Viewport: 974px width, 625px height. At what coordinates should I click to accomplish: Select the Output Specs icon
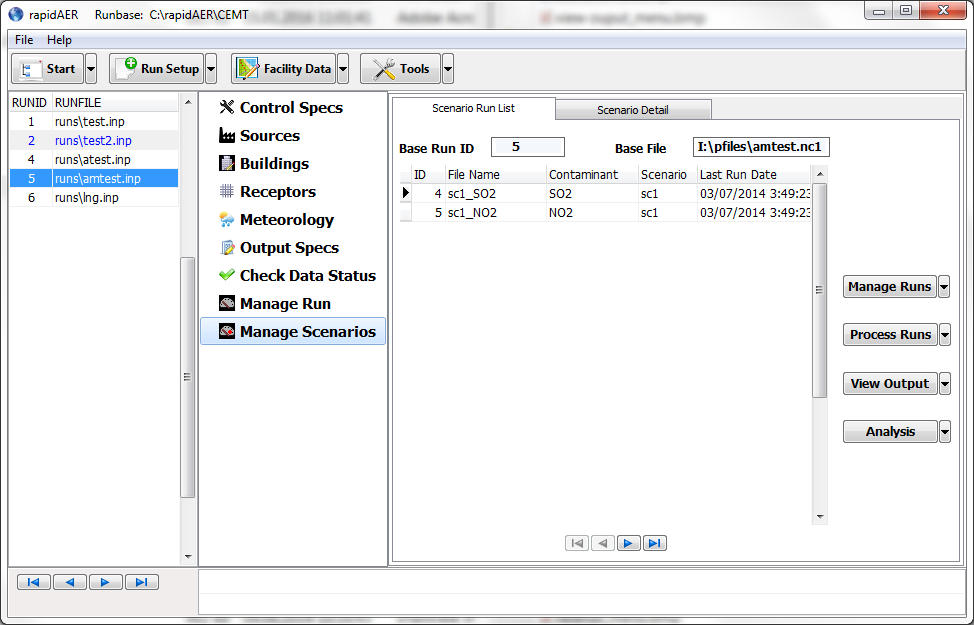point(226,248)
